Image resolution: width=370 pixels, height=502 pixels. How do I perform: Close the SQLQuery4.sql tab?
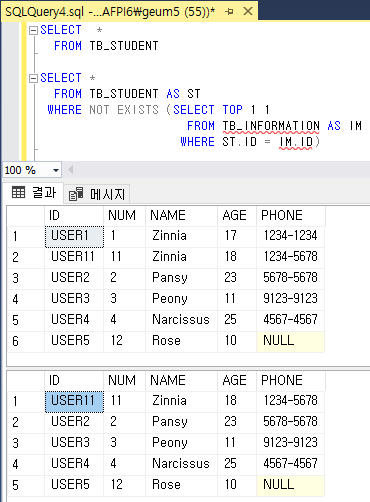tap(248, 11)
